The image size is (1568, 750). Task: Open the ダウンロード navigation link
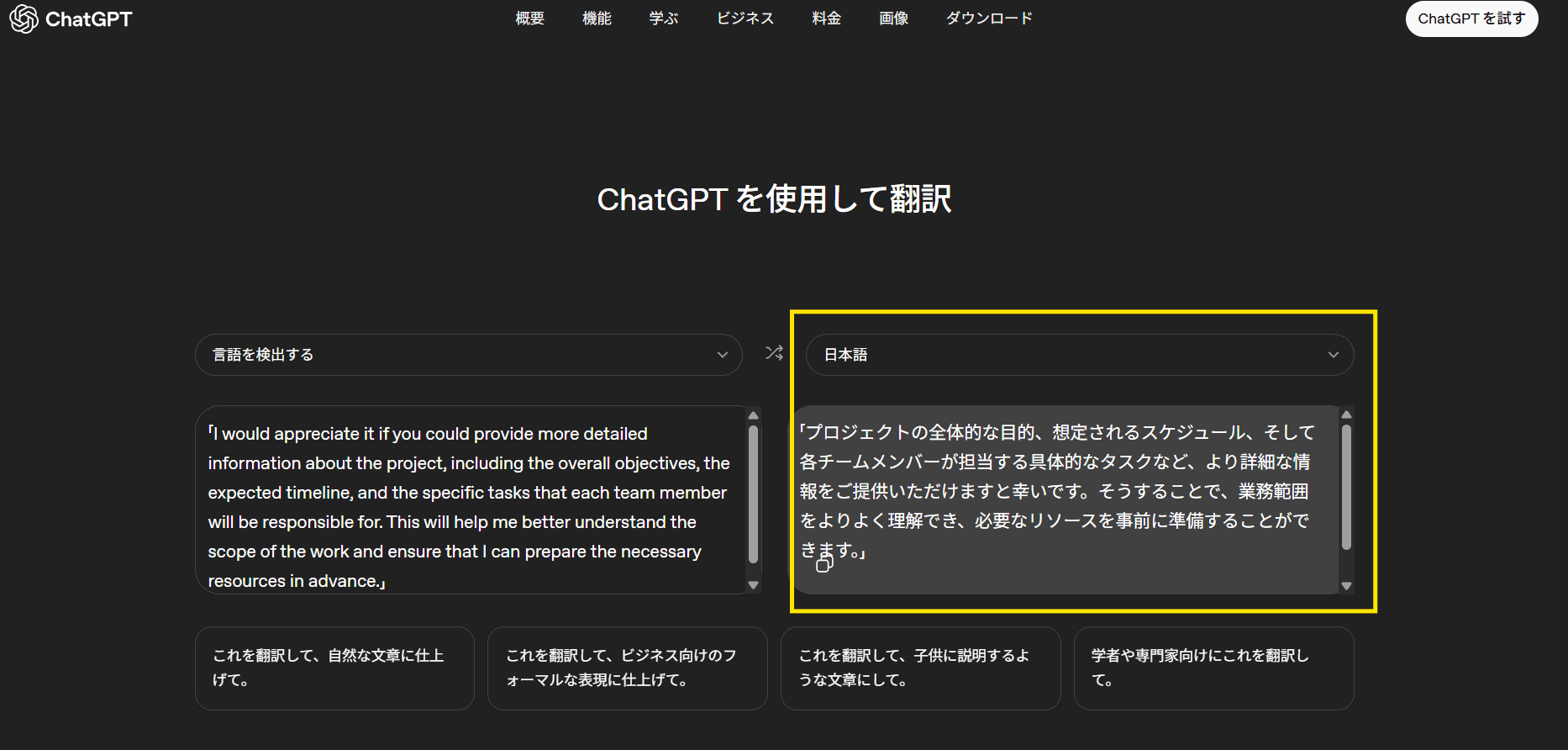coord(988,18)
